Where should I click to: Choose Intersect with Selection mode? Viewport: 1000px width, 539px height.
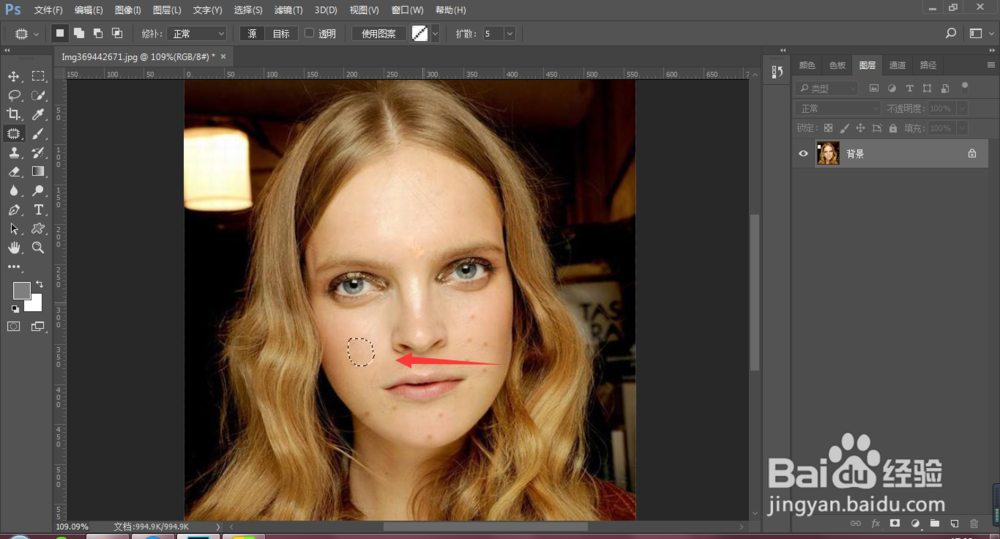pyautogui.click(x=117, y=33)
